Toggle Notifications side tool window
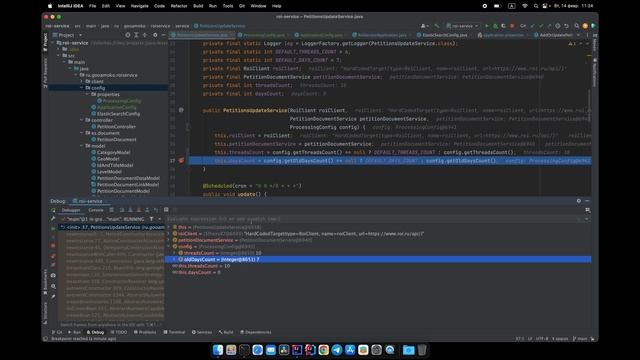The height and width of the screenshot is (360, 640). coord(595,73)
